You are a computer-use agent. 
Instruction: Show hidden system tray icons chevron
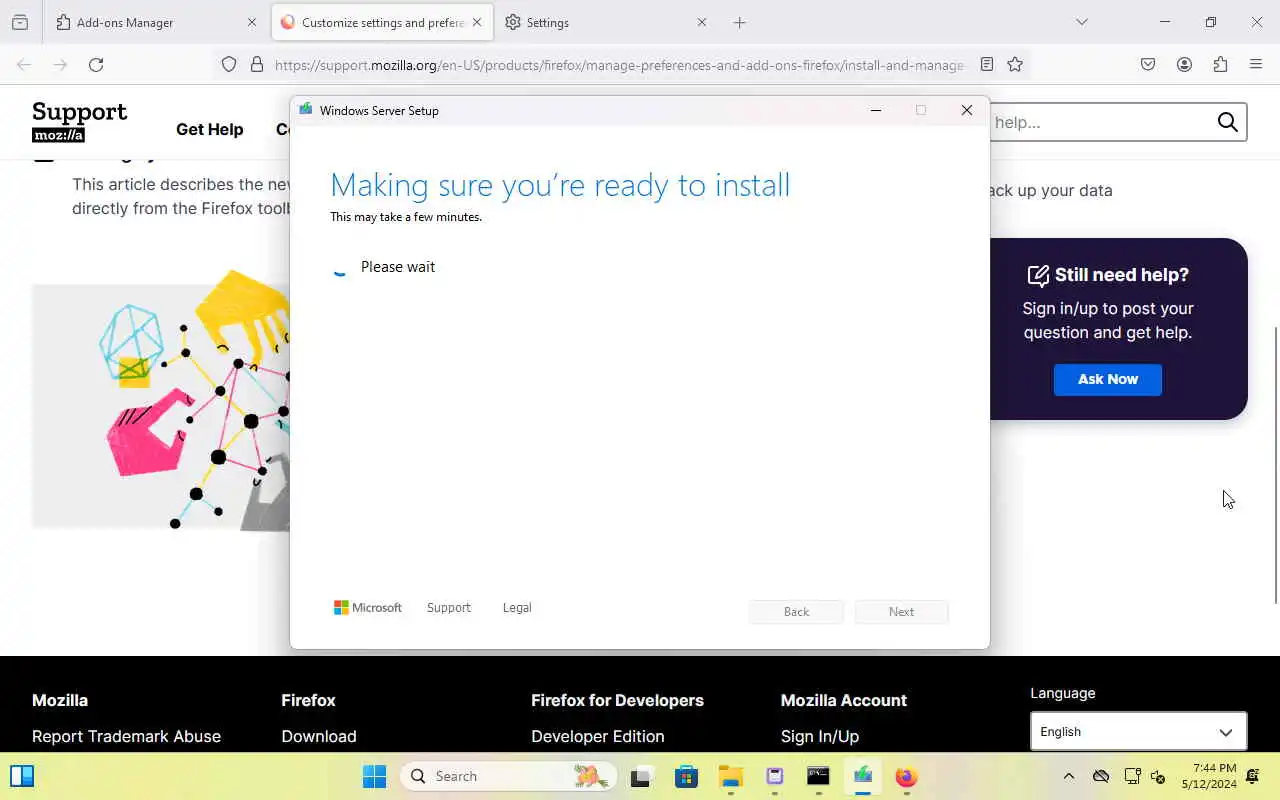pos(1068,776)
